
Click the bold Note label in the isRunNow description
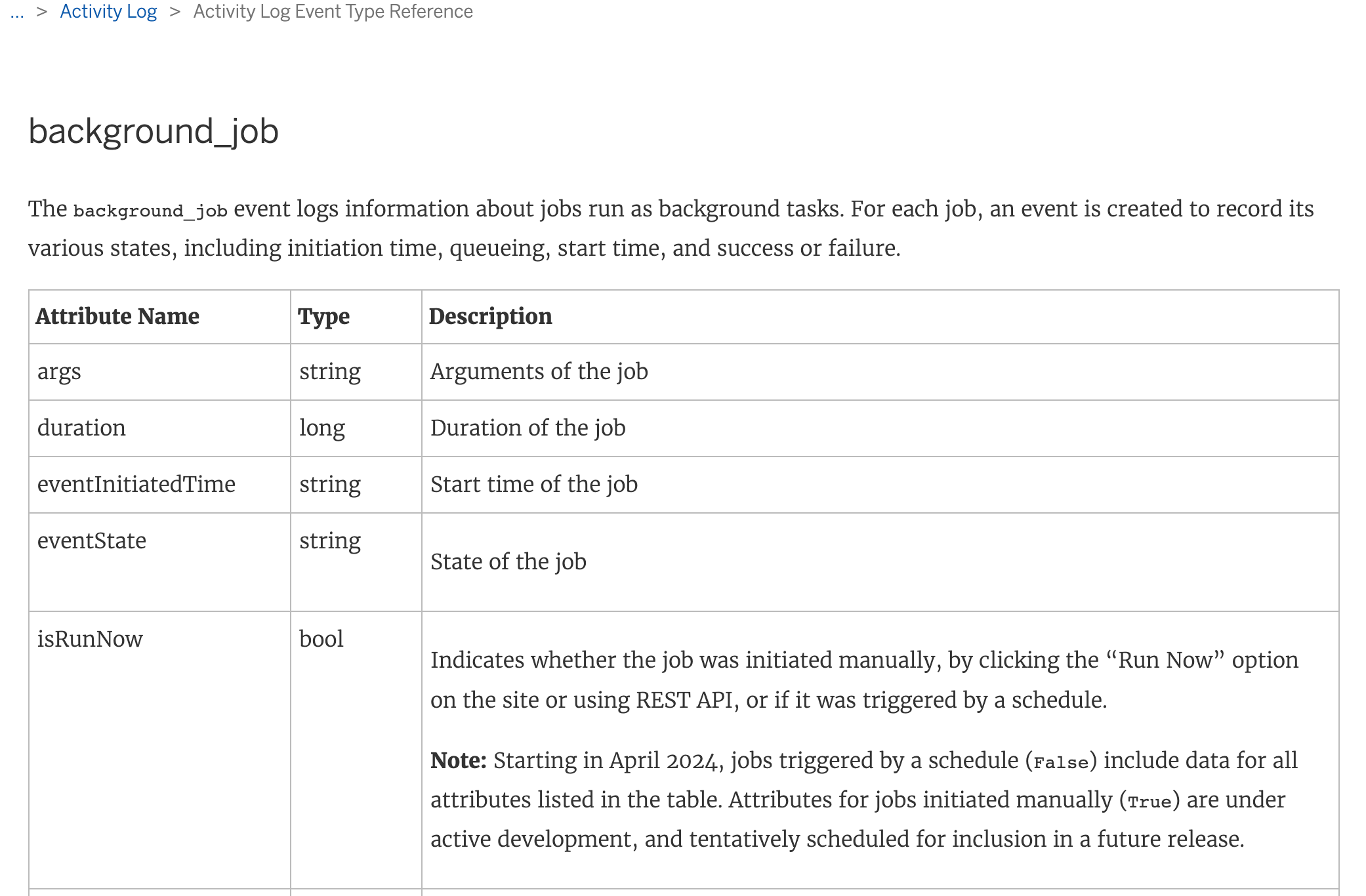[x=458, y=760]
